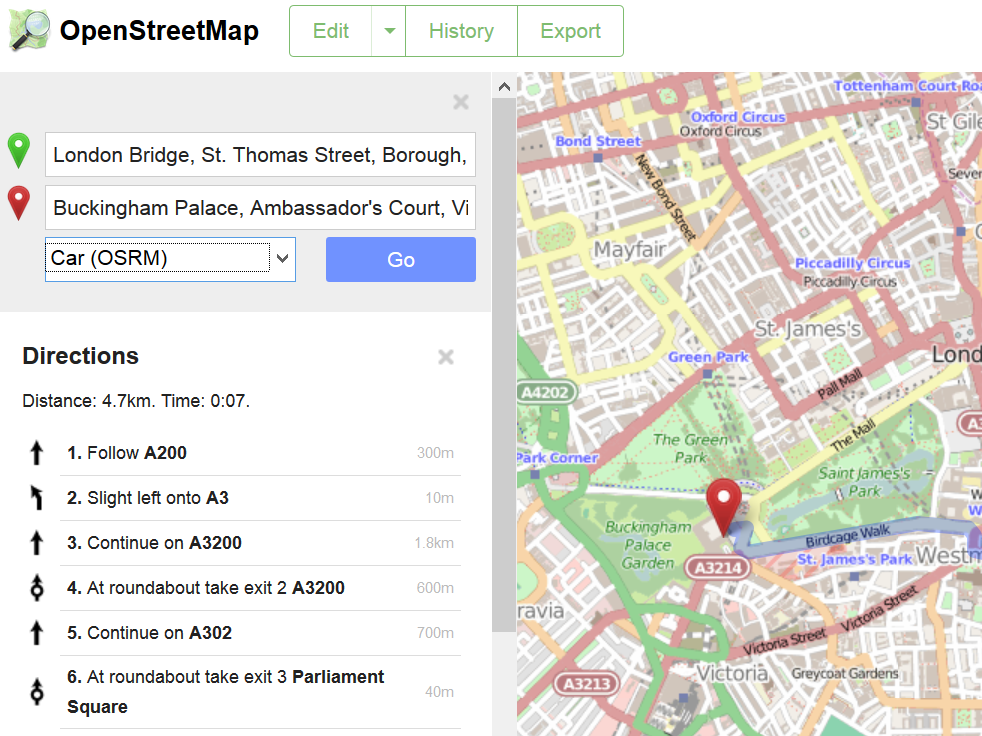Click the Go button
The height and width of the screenshot is (736, 982).
[401, 259]
